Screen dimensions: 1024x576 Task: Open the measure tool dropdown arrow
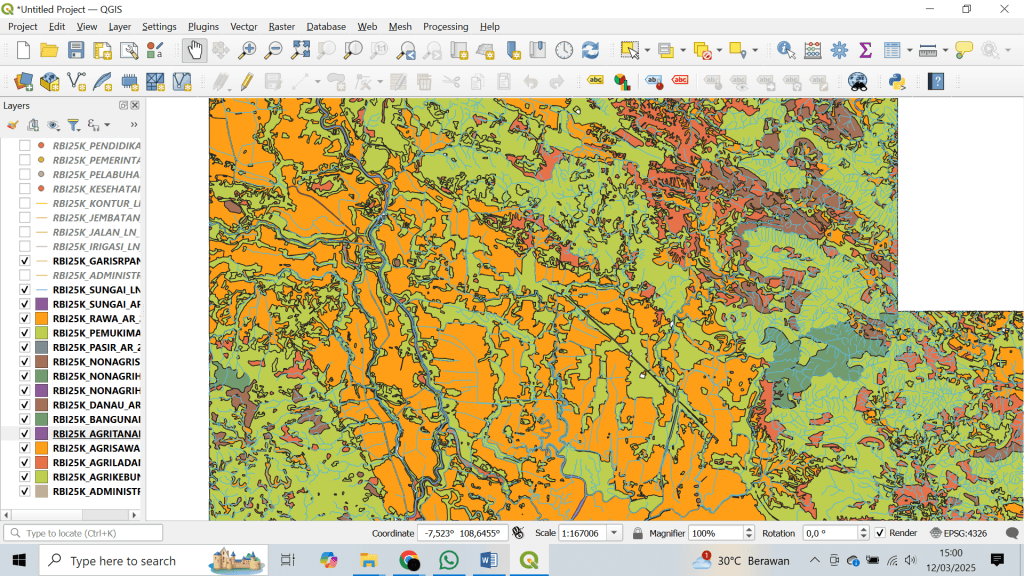(x=945, y=50)
